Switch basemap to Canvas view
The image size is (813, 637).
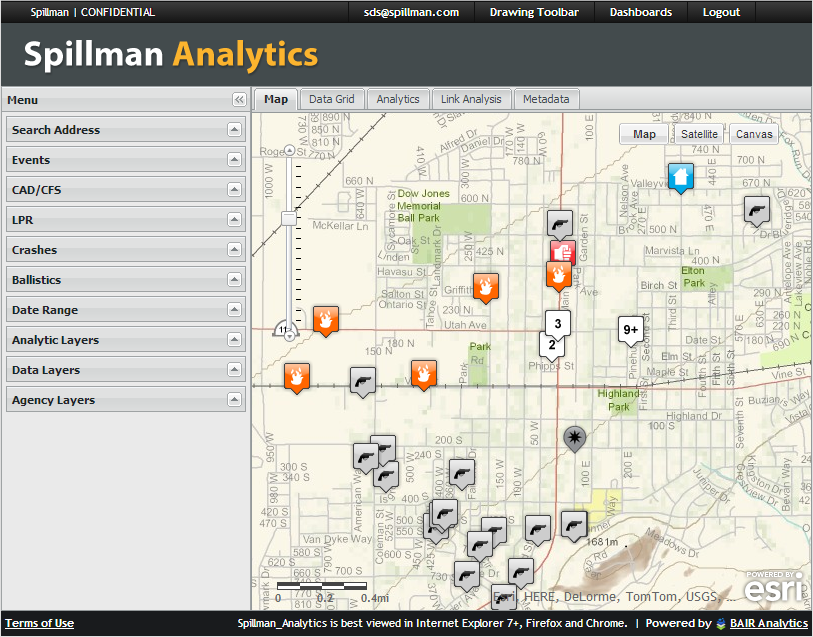pyautogui.click(x=754, y=134)
